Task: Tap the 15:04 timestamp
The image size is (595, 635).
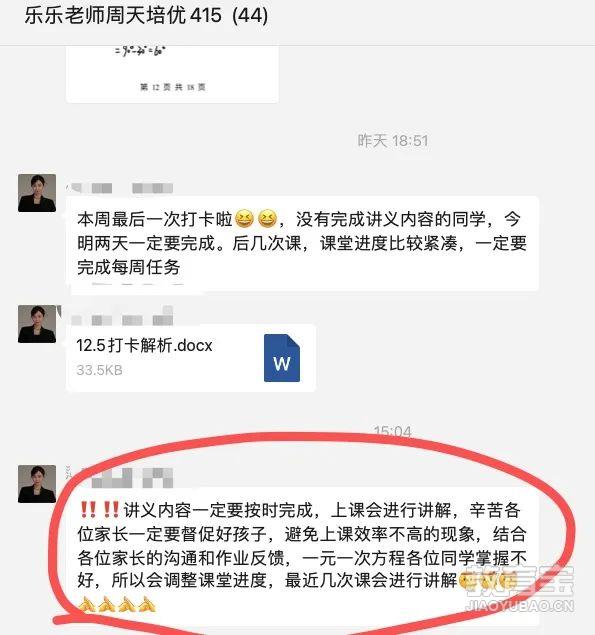Action: tap(392, 432)
